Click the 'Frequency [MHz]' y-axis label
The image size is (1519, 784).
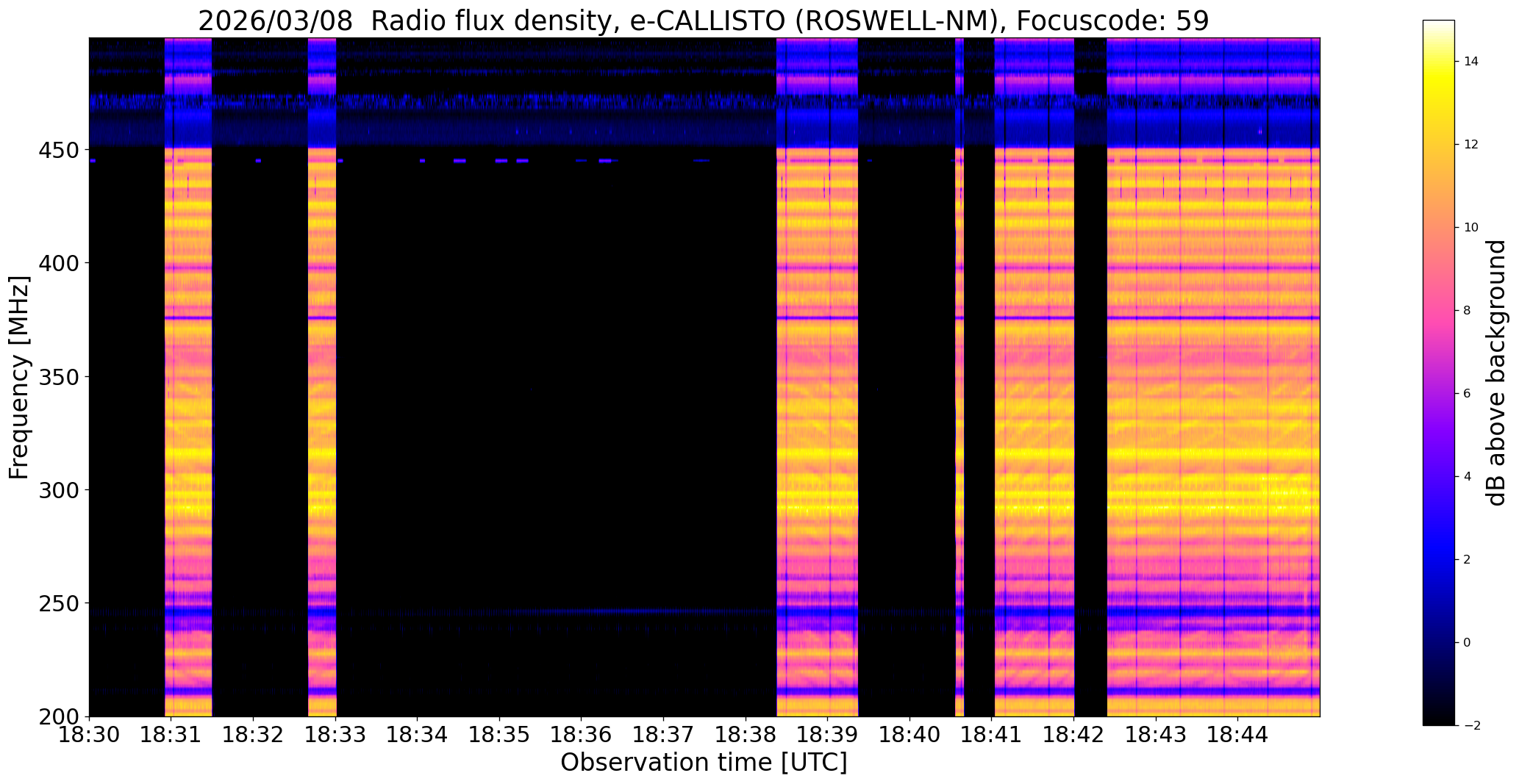[x=20, y=378]
